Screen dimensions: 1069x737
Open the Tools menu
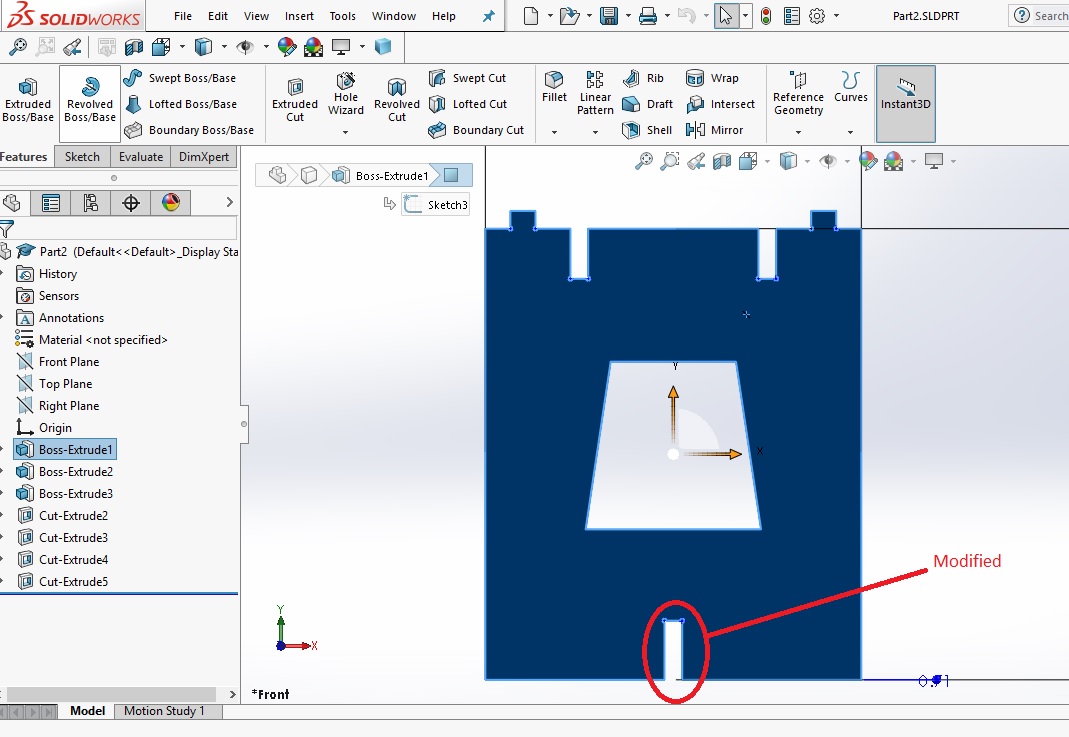tap(342, 16)
